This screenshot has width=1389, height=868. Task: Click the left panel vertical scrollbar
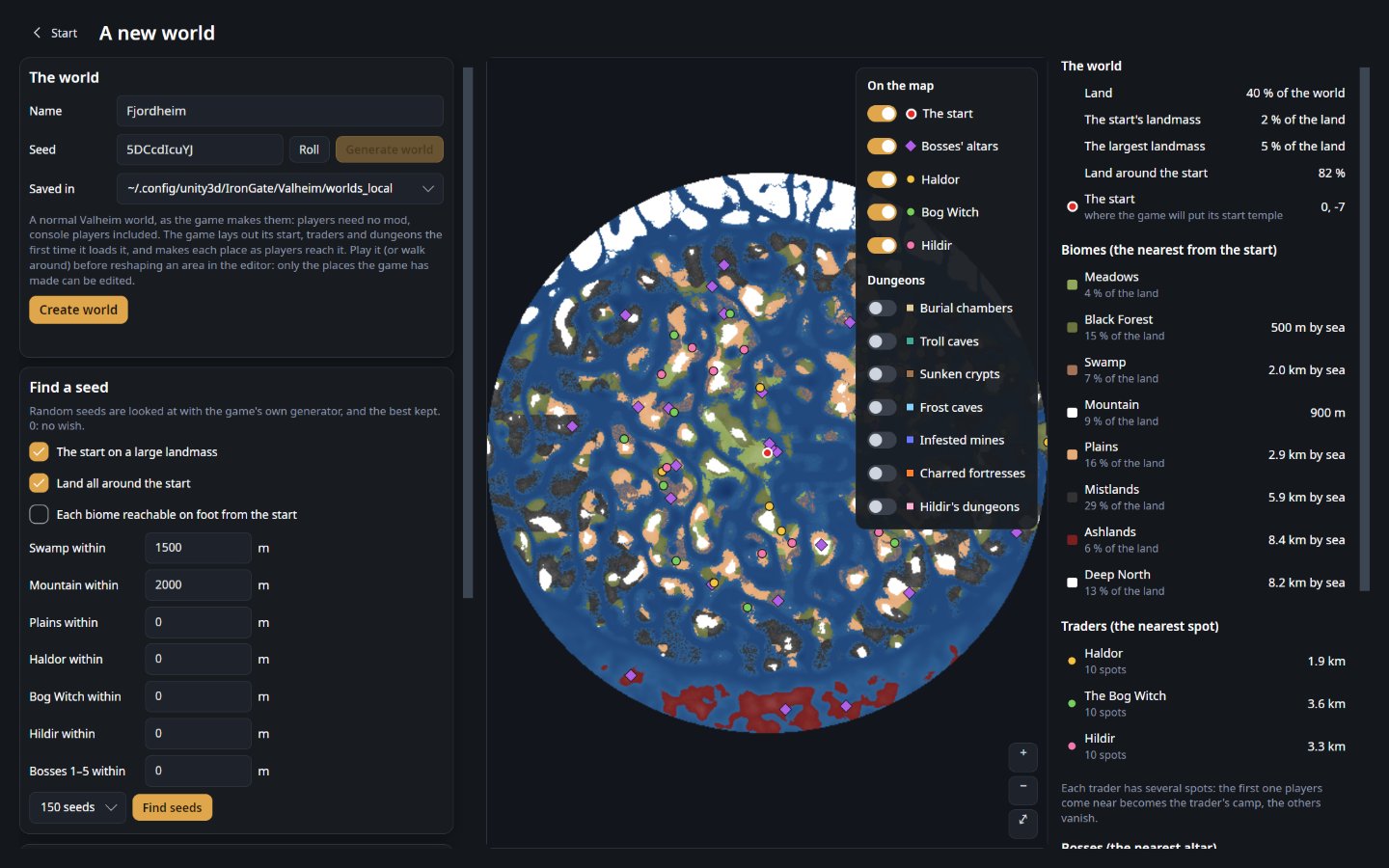(469, 333)
